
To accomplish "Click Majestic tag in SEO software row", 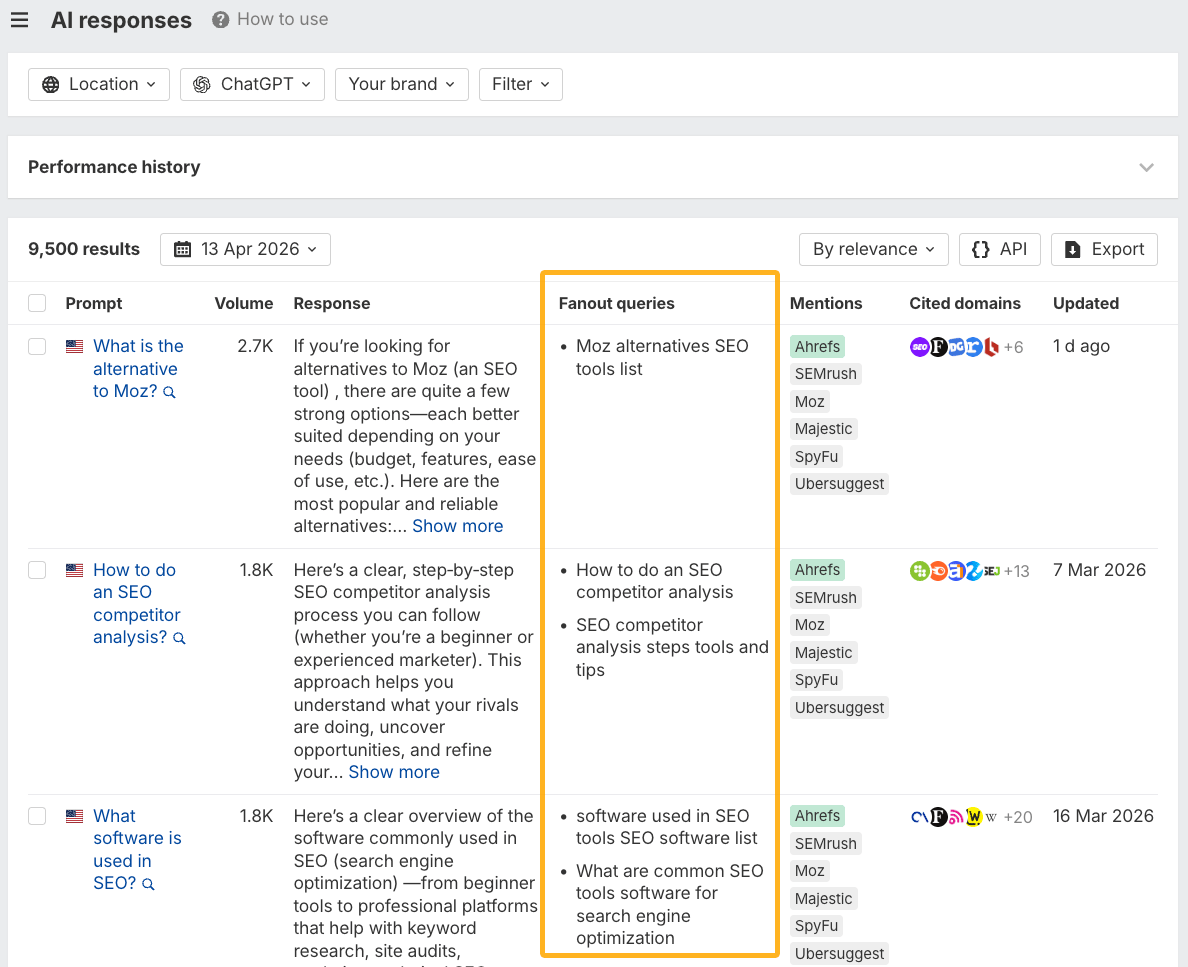I will point(824,899).
